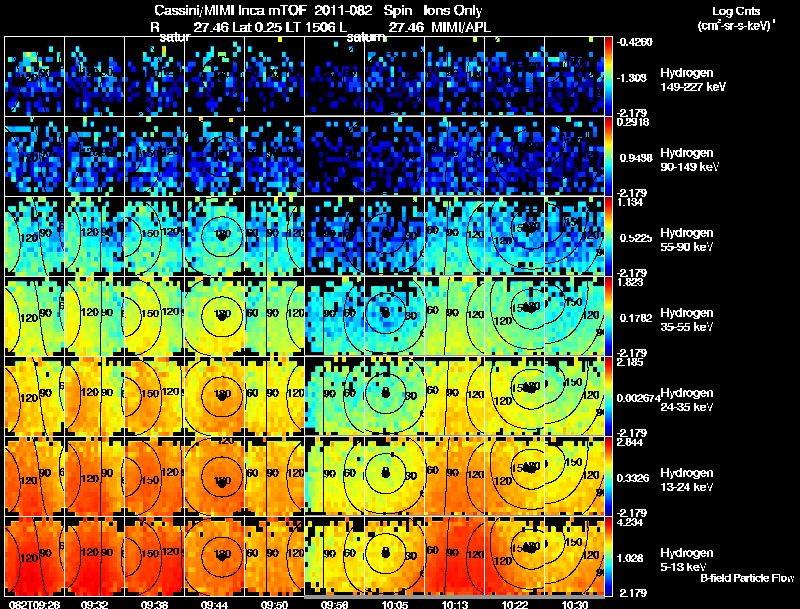Click the 'Cassini/MIMI Inca mTOF' title text
Image resolution: width=800 pixels, height=609 pixels.
point(230,10)
